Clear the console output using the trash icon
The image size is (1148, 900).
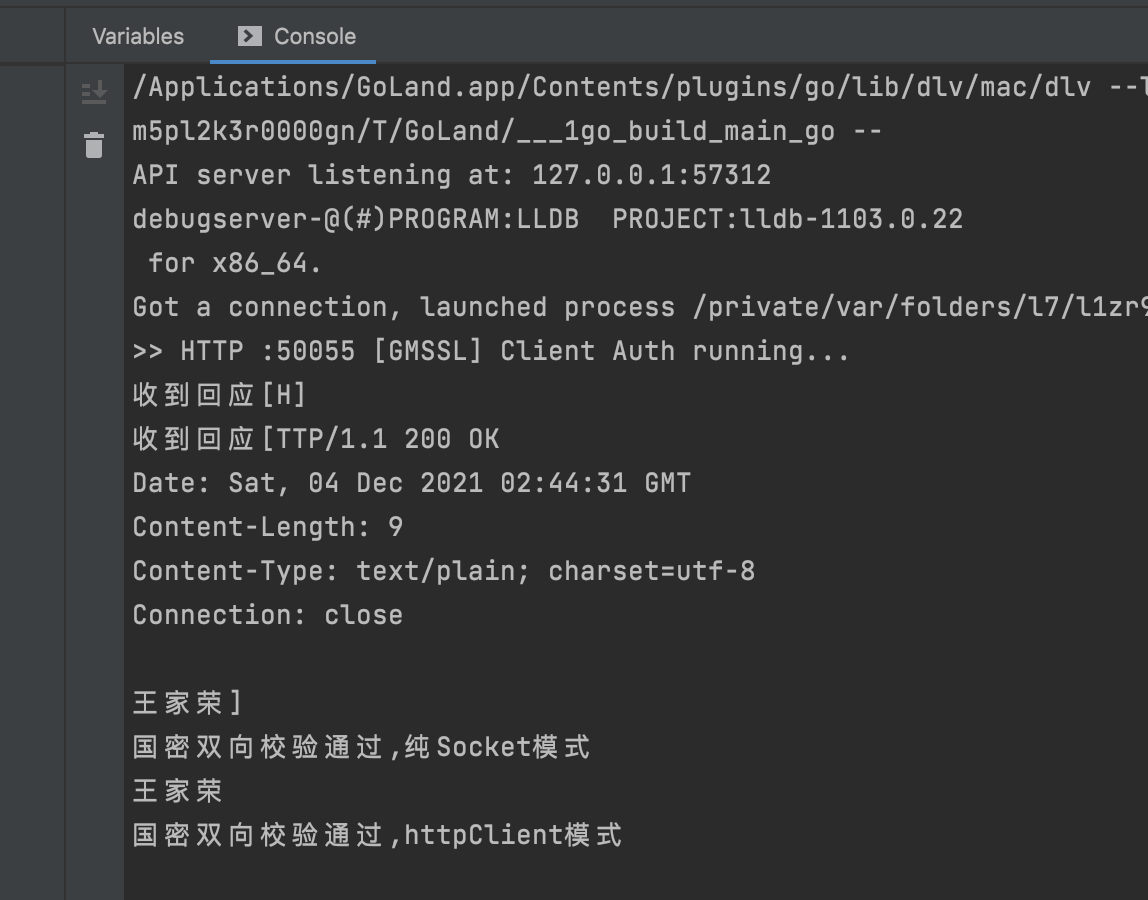[93, 144]
